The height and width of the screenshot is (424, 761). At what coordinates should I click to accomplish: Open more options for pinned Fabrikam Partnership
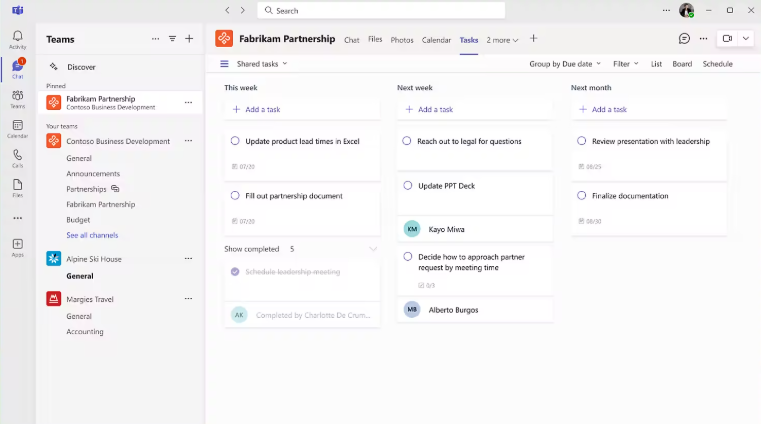[x=188, y=102]
